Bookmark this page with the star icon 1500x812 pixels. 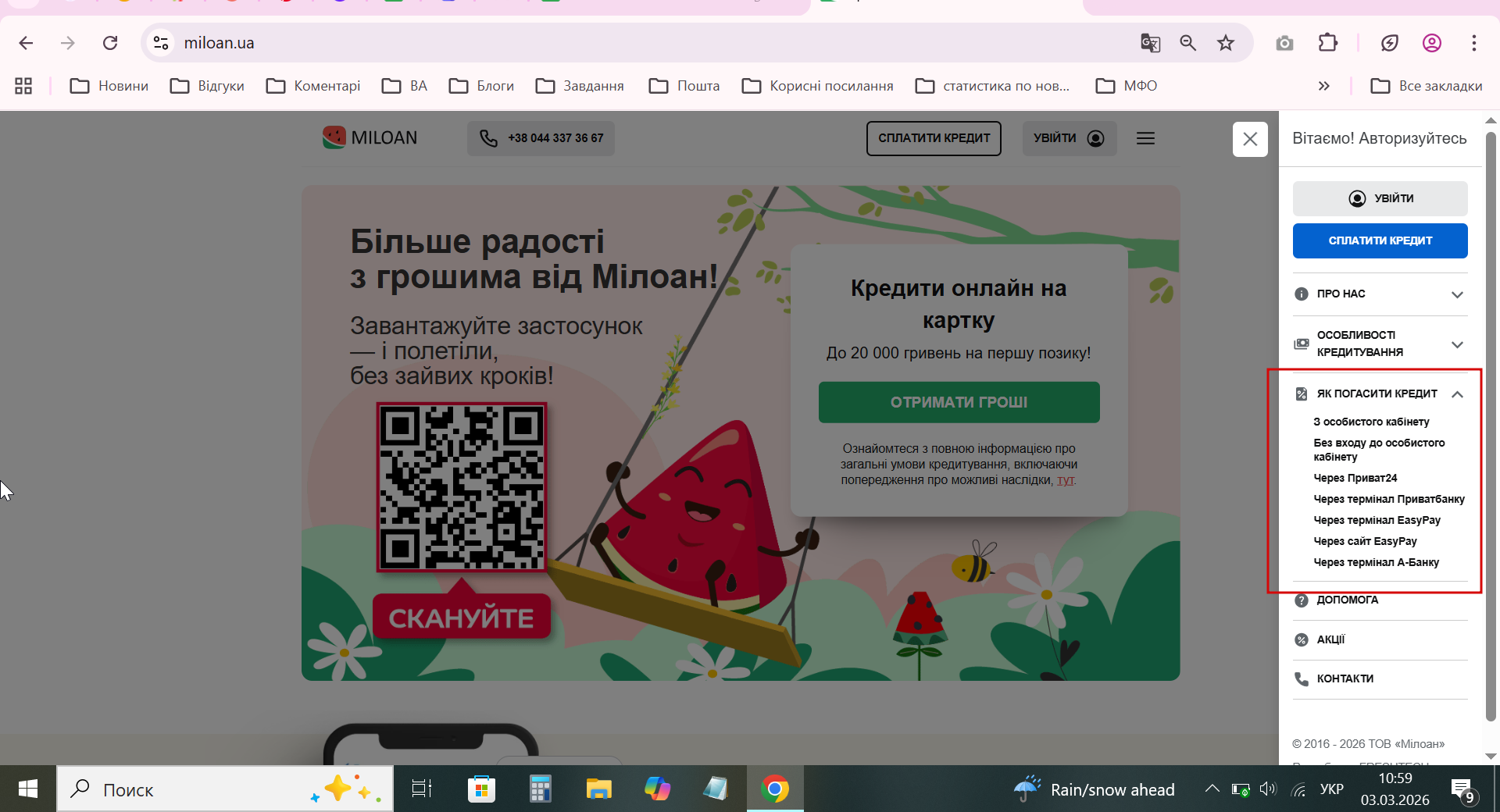point(1226,43)
